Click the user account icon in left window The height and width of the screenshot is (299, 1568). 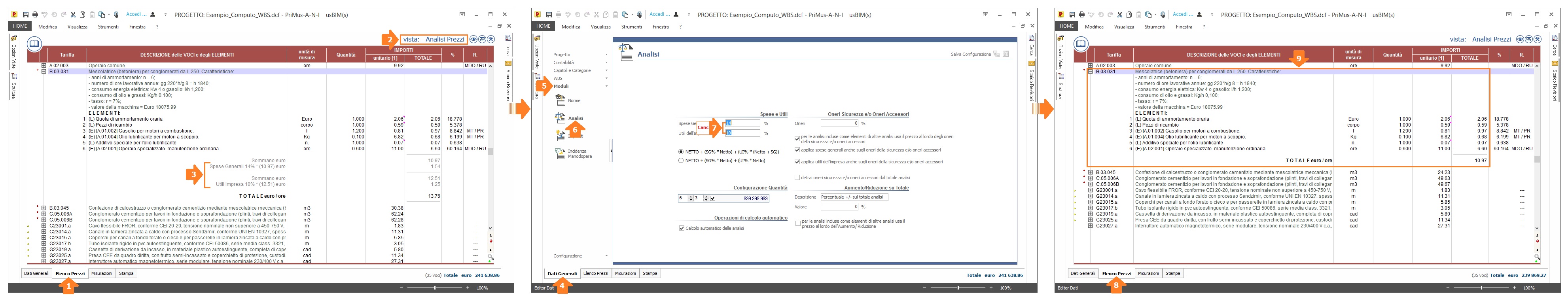[153, 15]
